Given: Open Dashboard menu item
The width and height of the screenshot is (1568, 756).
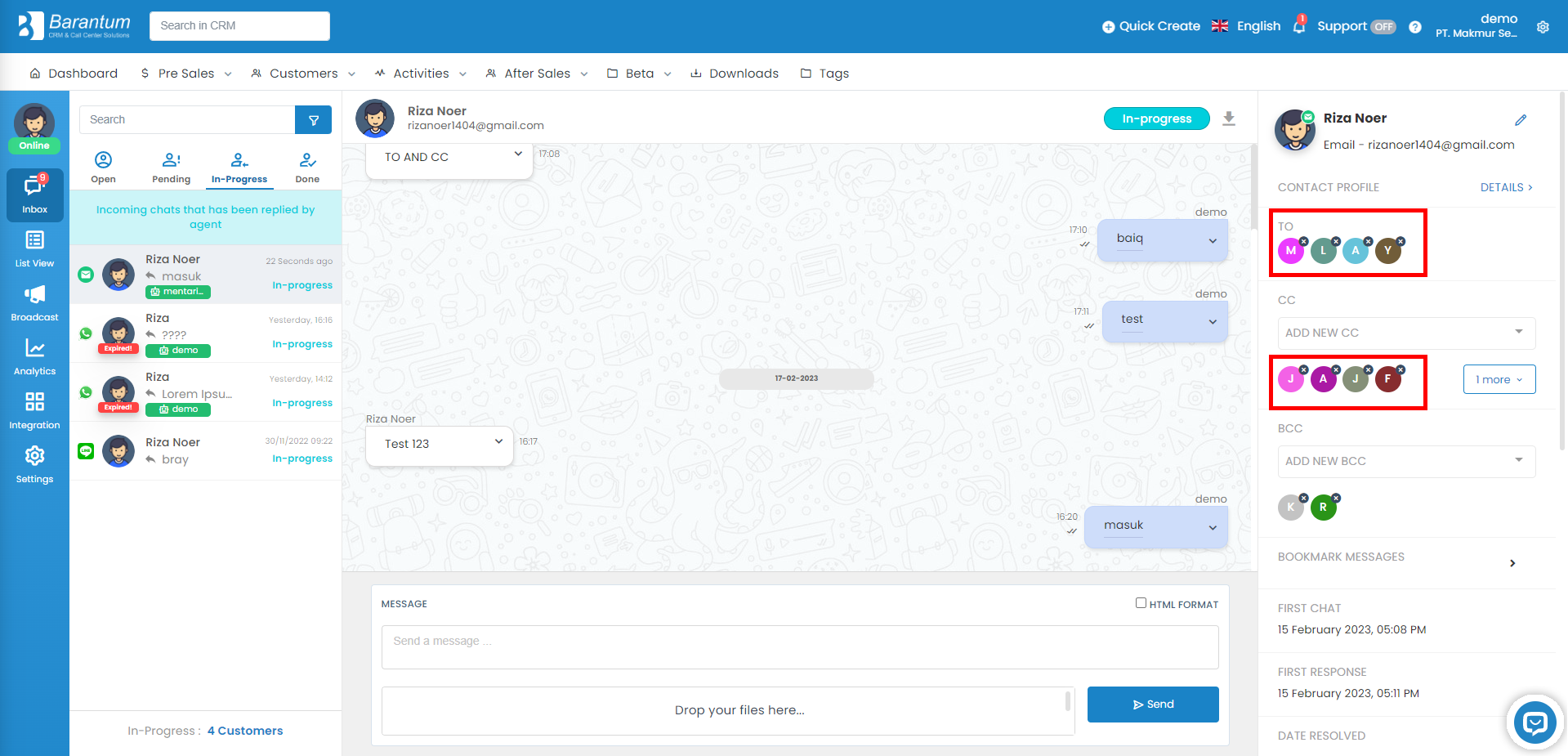Looking at the screenshot, I should coord(74,74).
